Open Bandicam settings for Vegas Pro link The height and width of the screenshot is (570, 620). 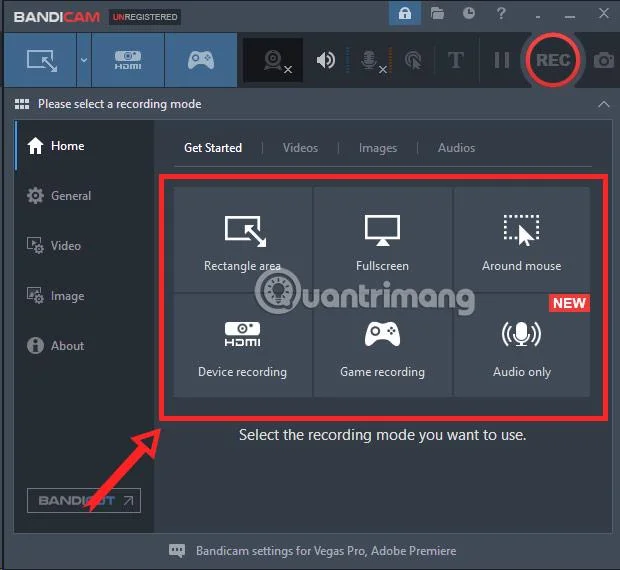click(x=326, y=551)
